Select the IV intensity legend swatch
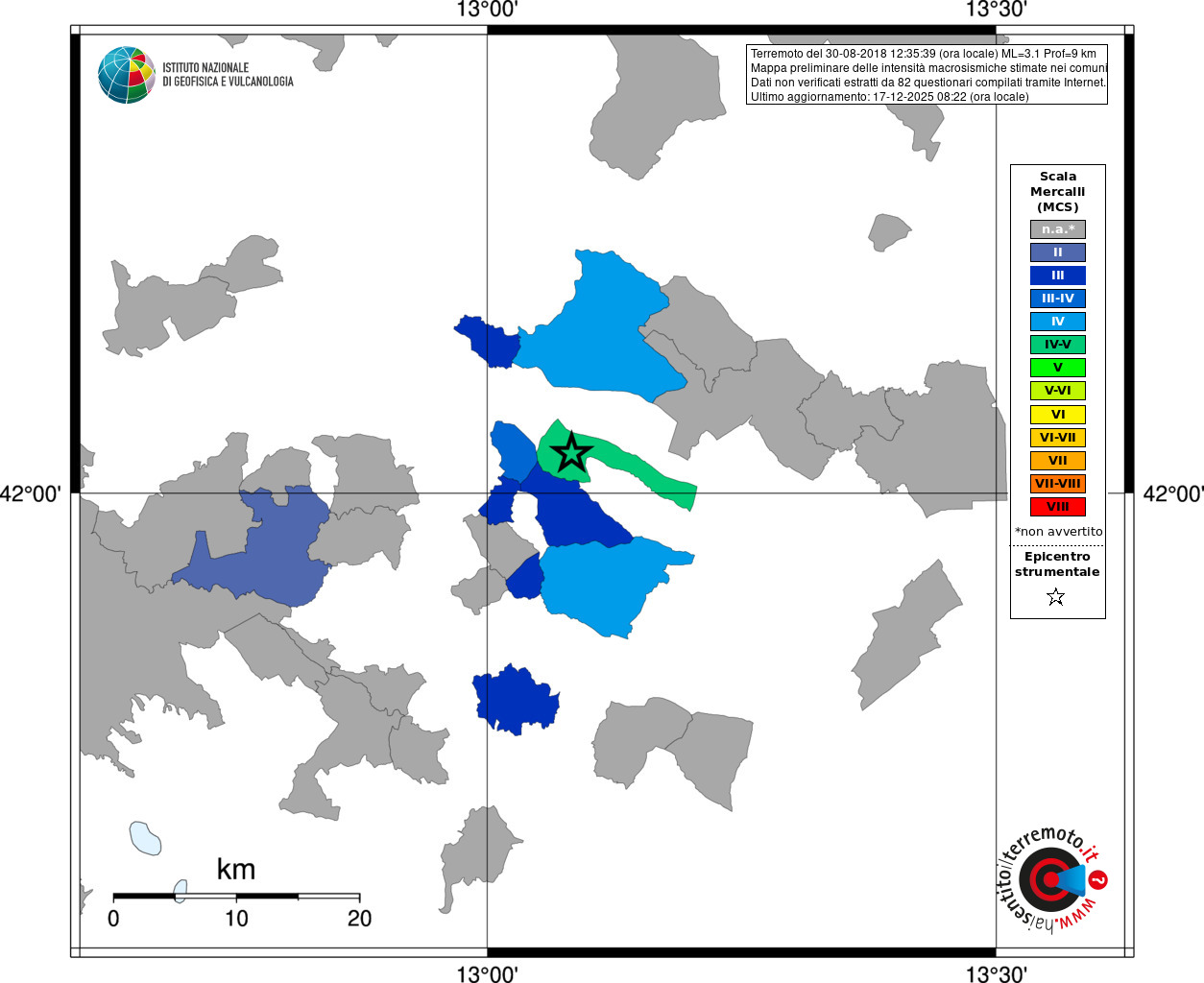The width and height of the screenshot is (1204, 983). (1058, 322)
